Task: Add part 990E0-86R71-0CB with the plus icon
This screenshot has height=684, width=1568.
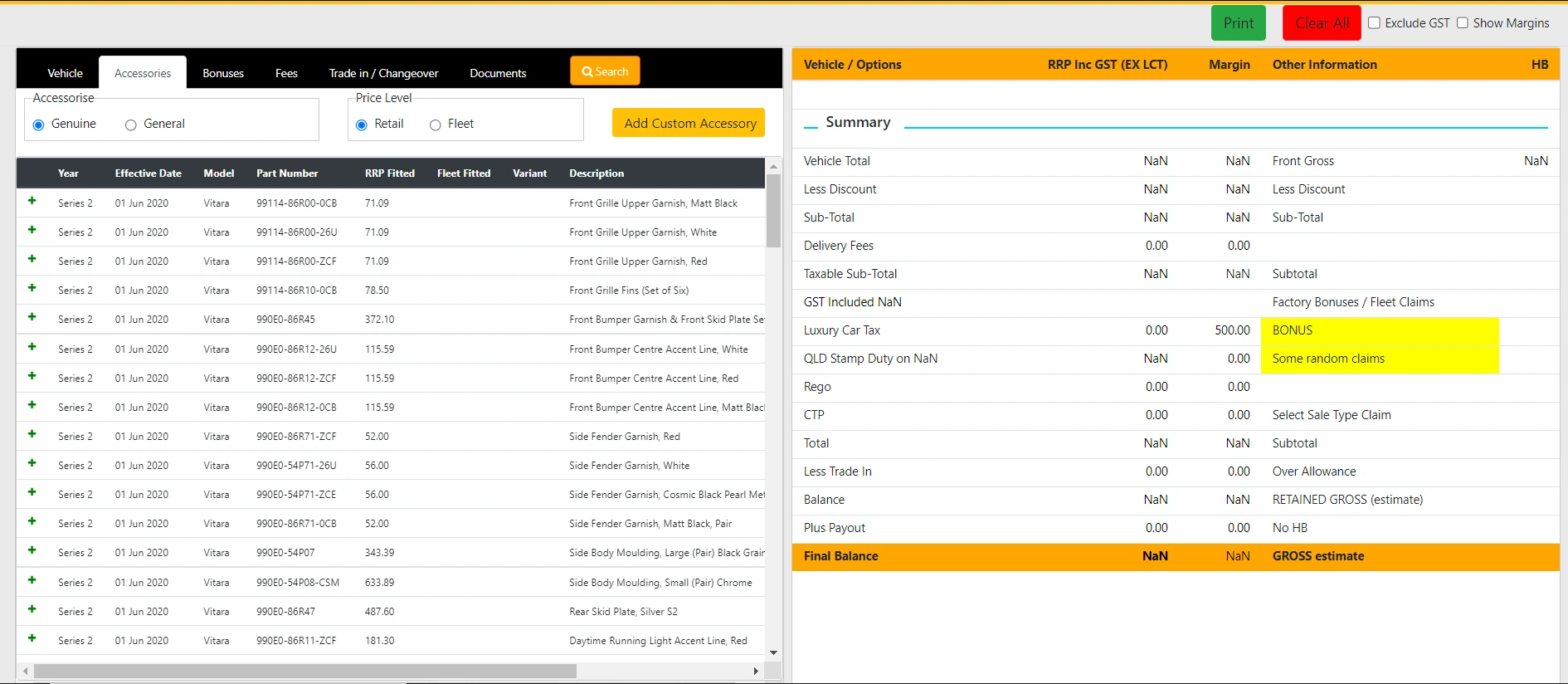Action: pos(32,521)
